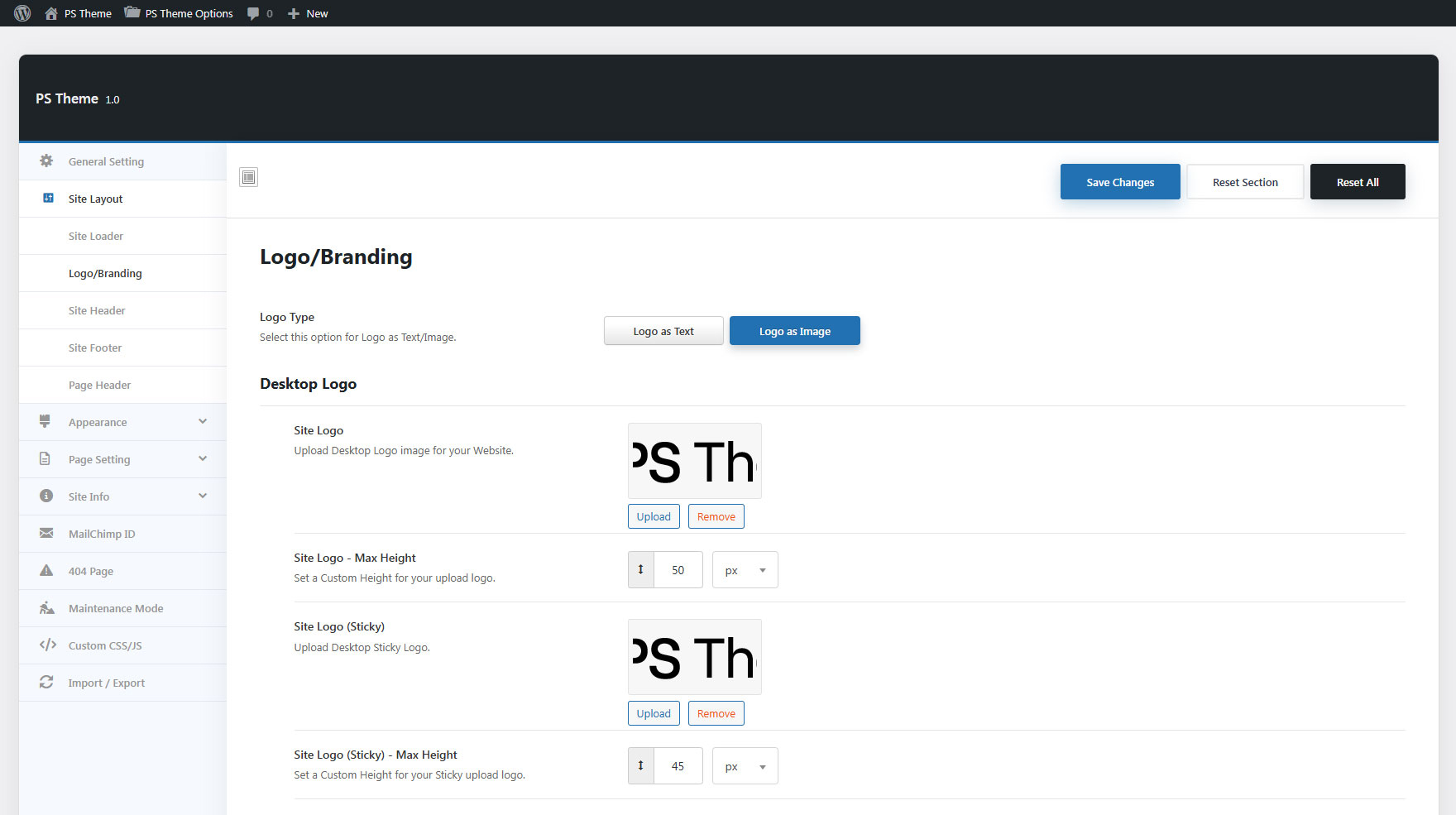Click the Save Changes button
The image size is (1456, 815).
point(1120,182)
